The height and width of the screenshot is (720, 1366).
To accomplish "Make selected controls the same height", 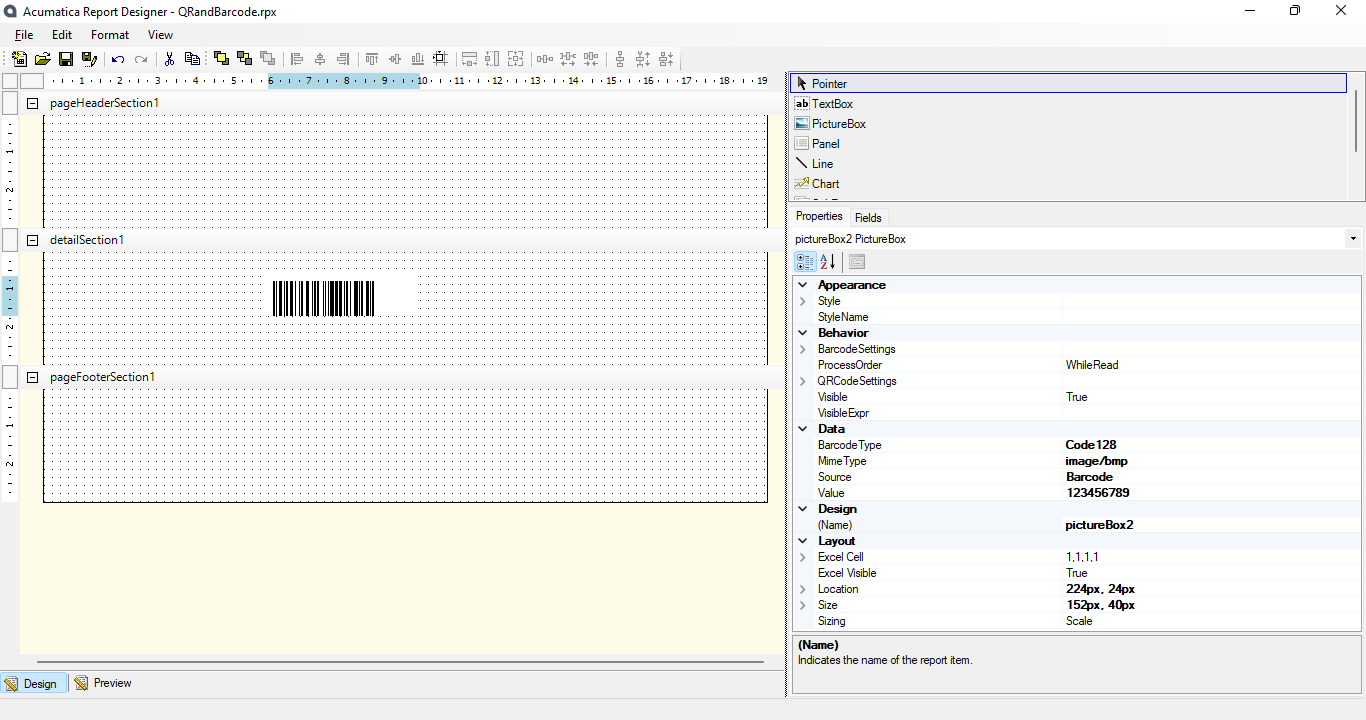I will 492,59.
